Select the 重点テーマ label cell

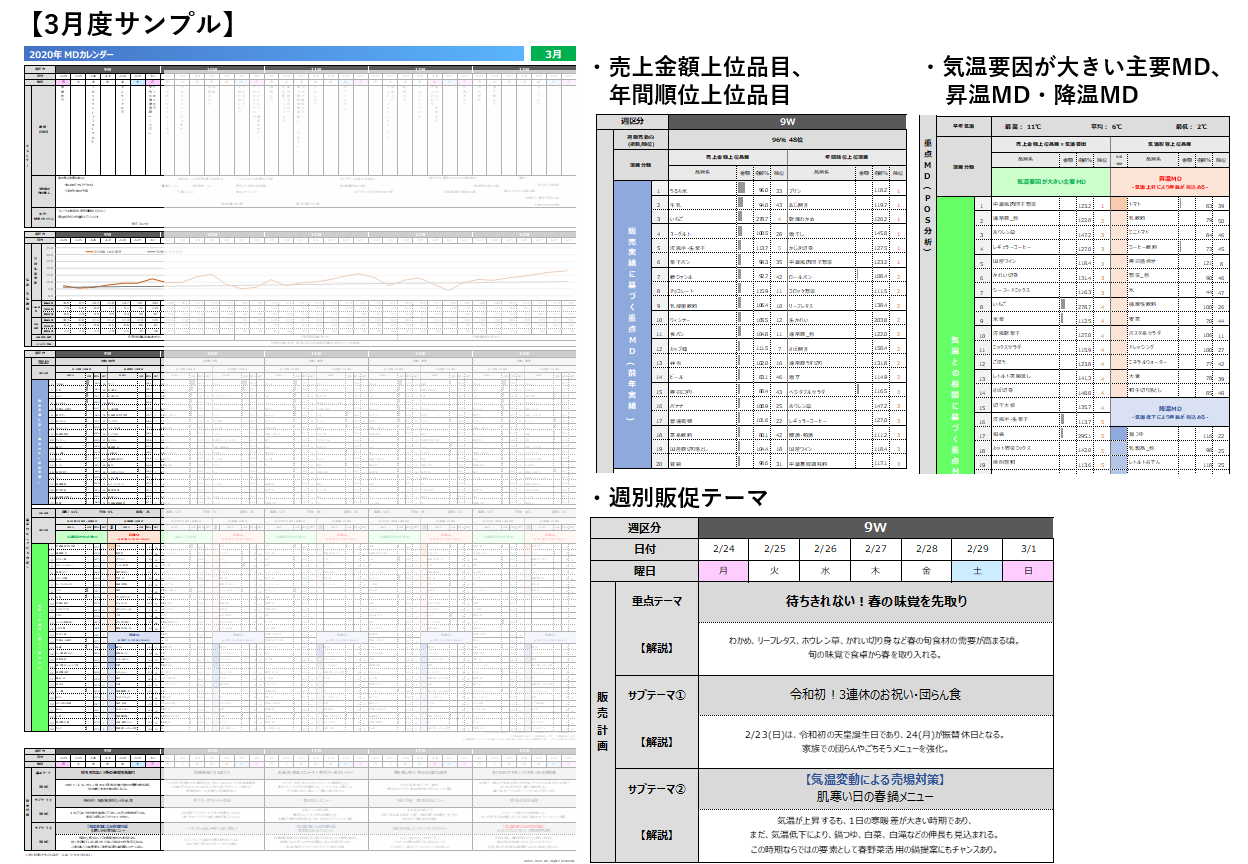(x=657, y=602)
